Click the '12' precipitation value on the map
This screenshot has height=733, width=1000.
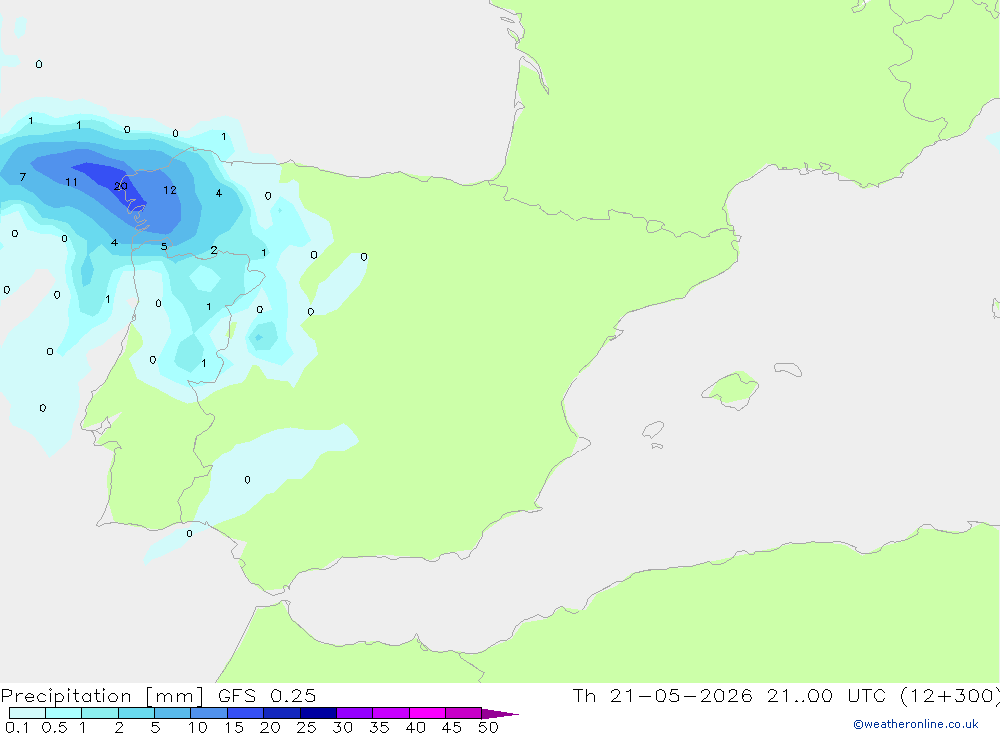[x=170, y=189]
